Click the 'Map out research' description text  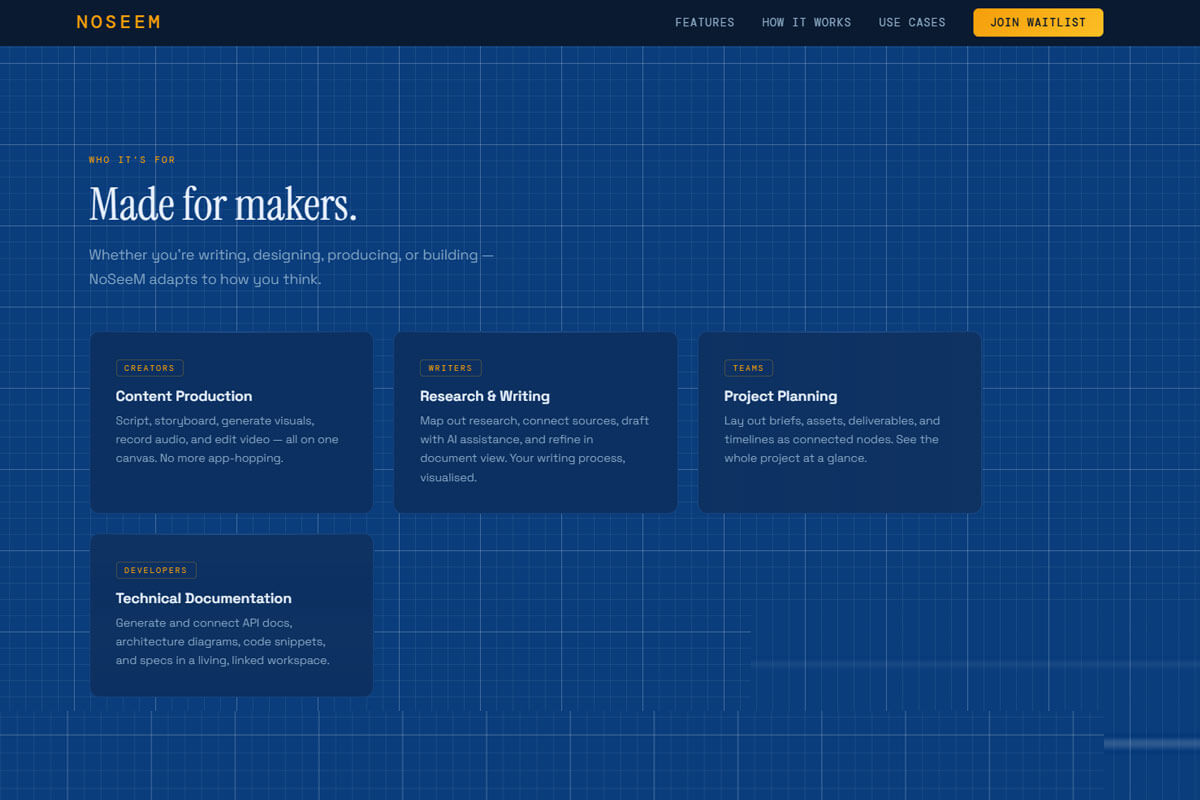coord(535,449)
